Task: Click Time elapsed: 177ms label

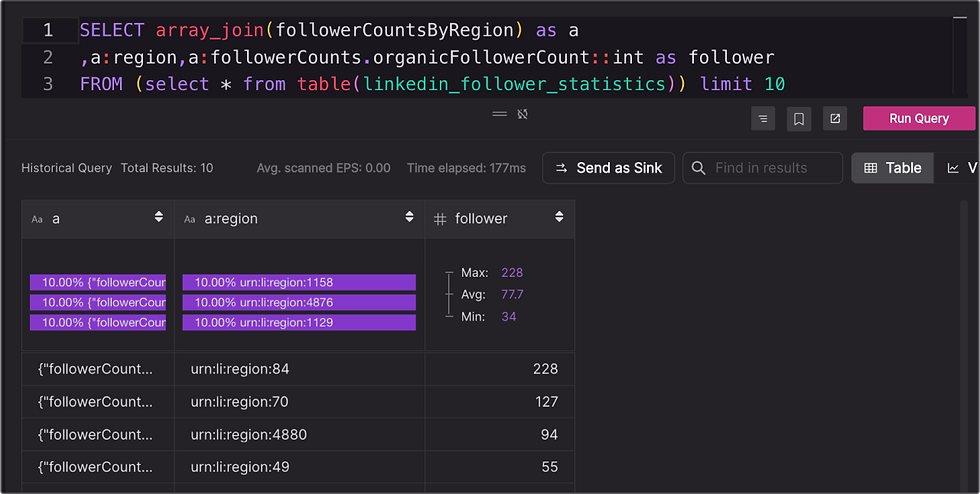Action: (466, 168)
